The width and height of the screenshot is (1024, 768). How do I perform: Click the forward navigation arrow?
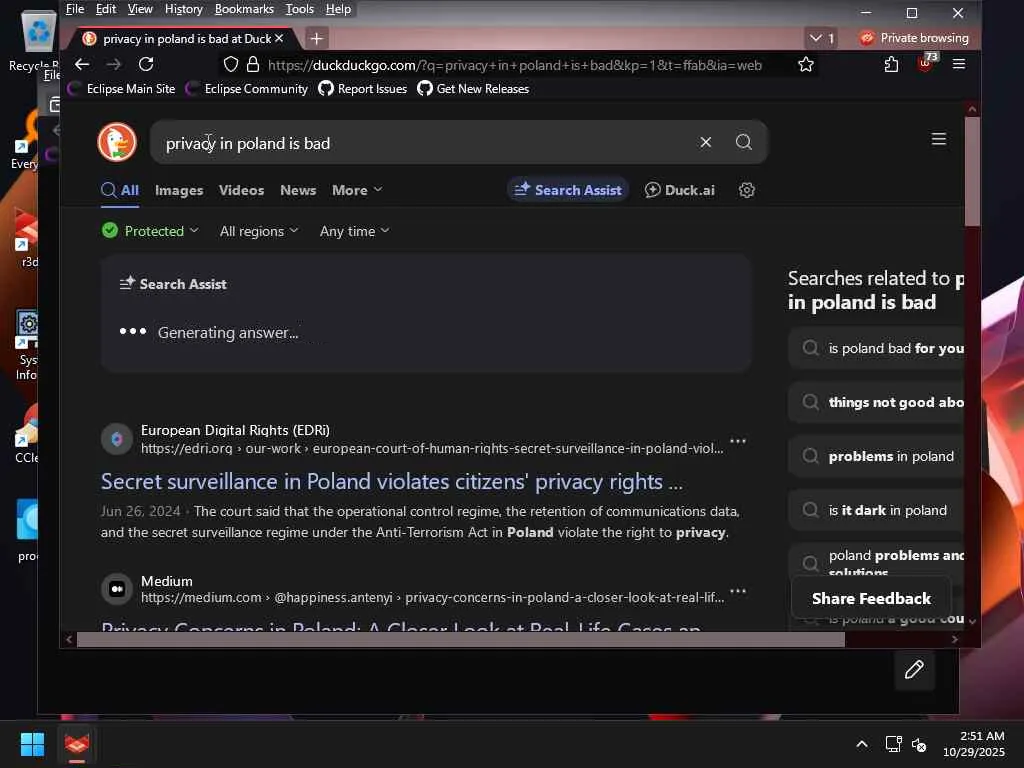click(114, 64)
